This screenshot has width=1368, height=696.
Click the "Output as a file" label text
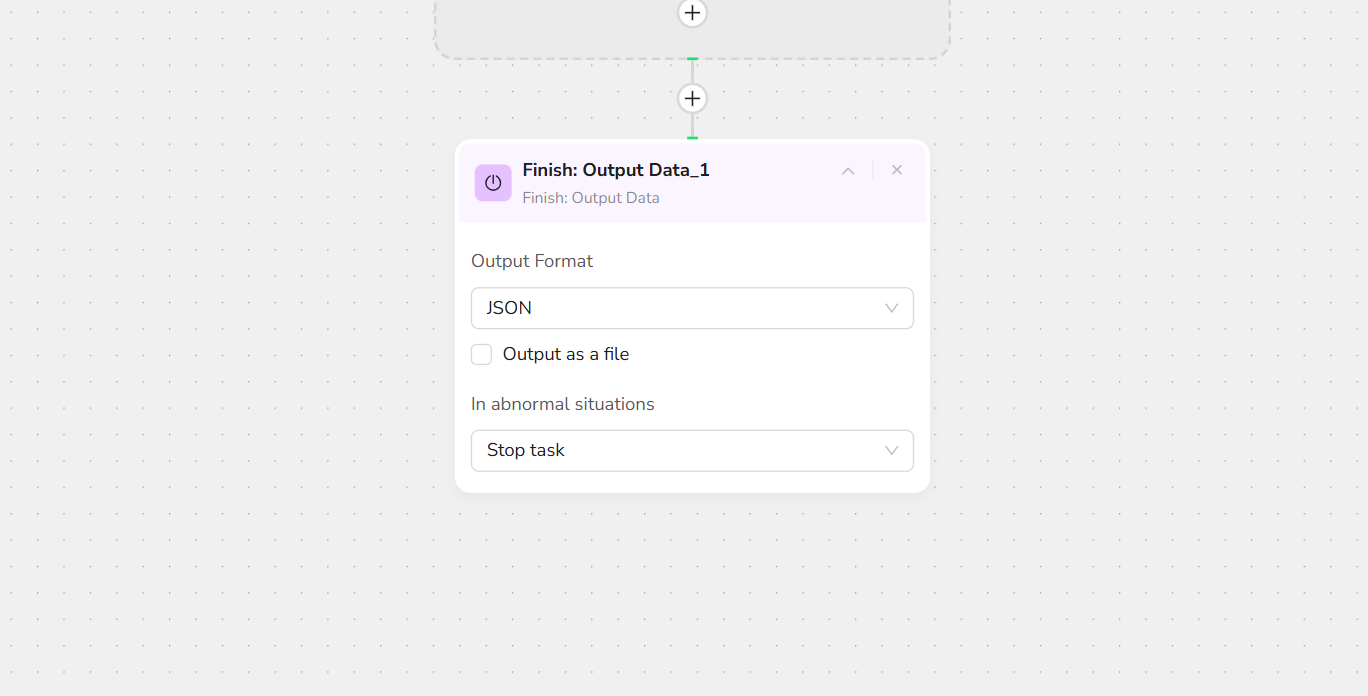[566, 354]
